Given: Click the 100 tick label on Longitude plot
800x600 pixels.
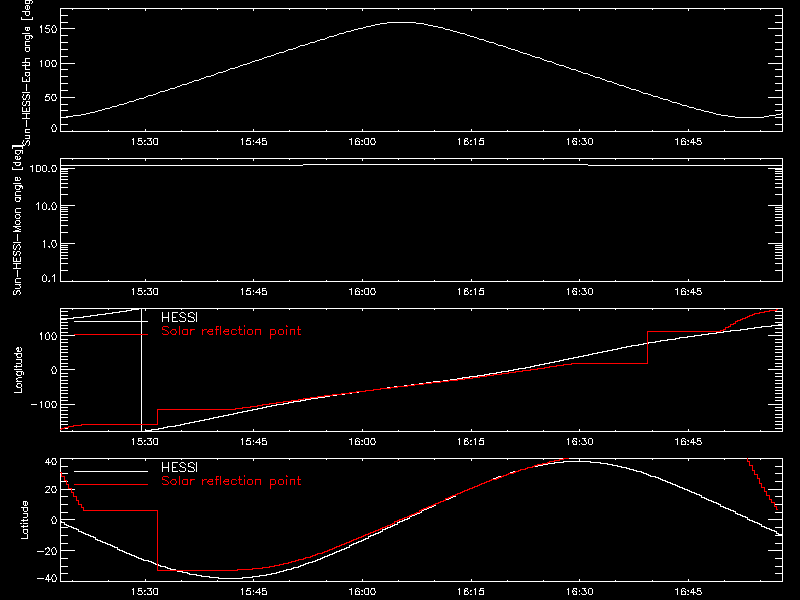Looking at the screenshot, I should 48,336.
